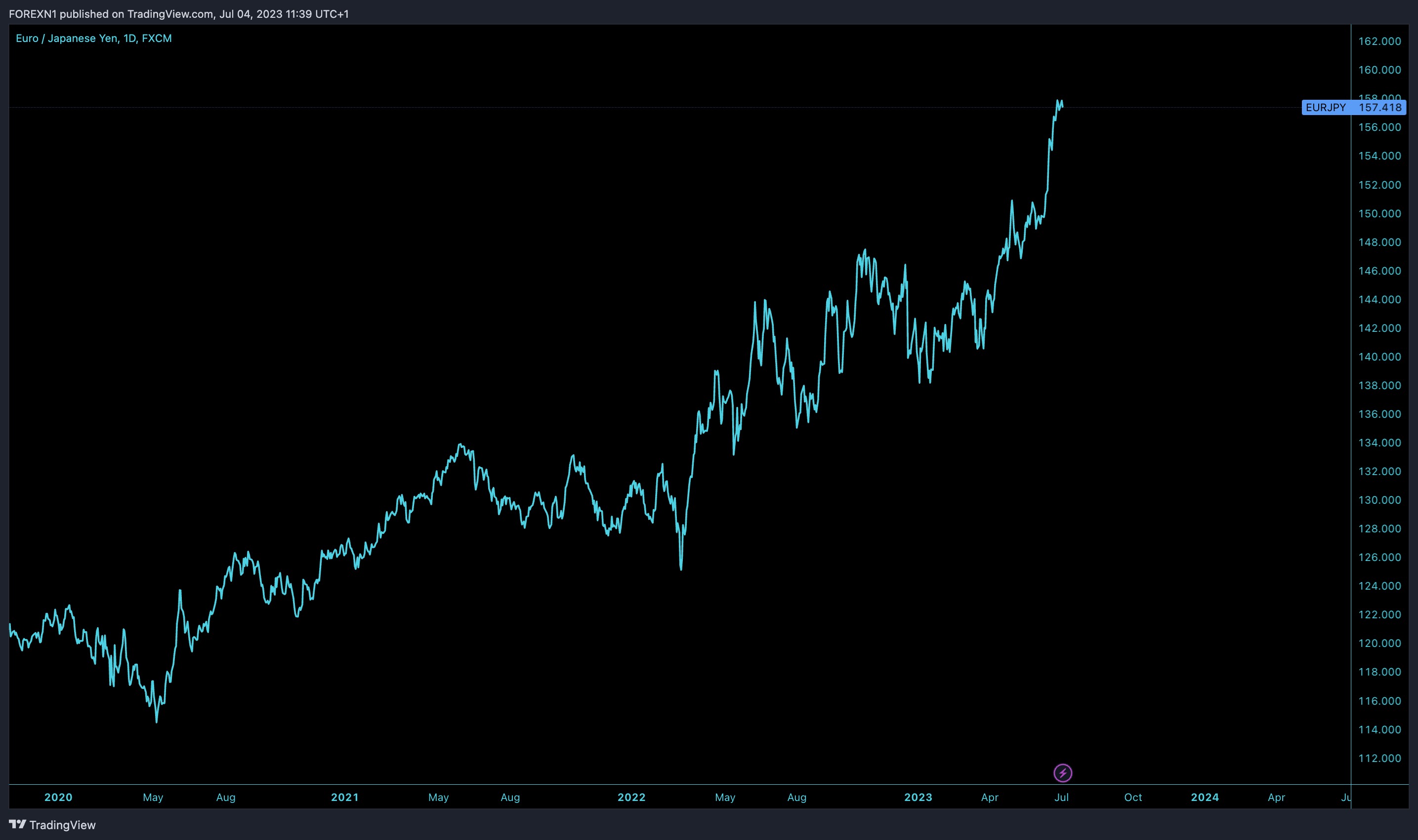Click the 148.000 price axis label
Viewport: 1418px width, 840px height.
[x=1379, y=242]
